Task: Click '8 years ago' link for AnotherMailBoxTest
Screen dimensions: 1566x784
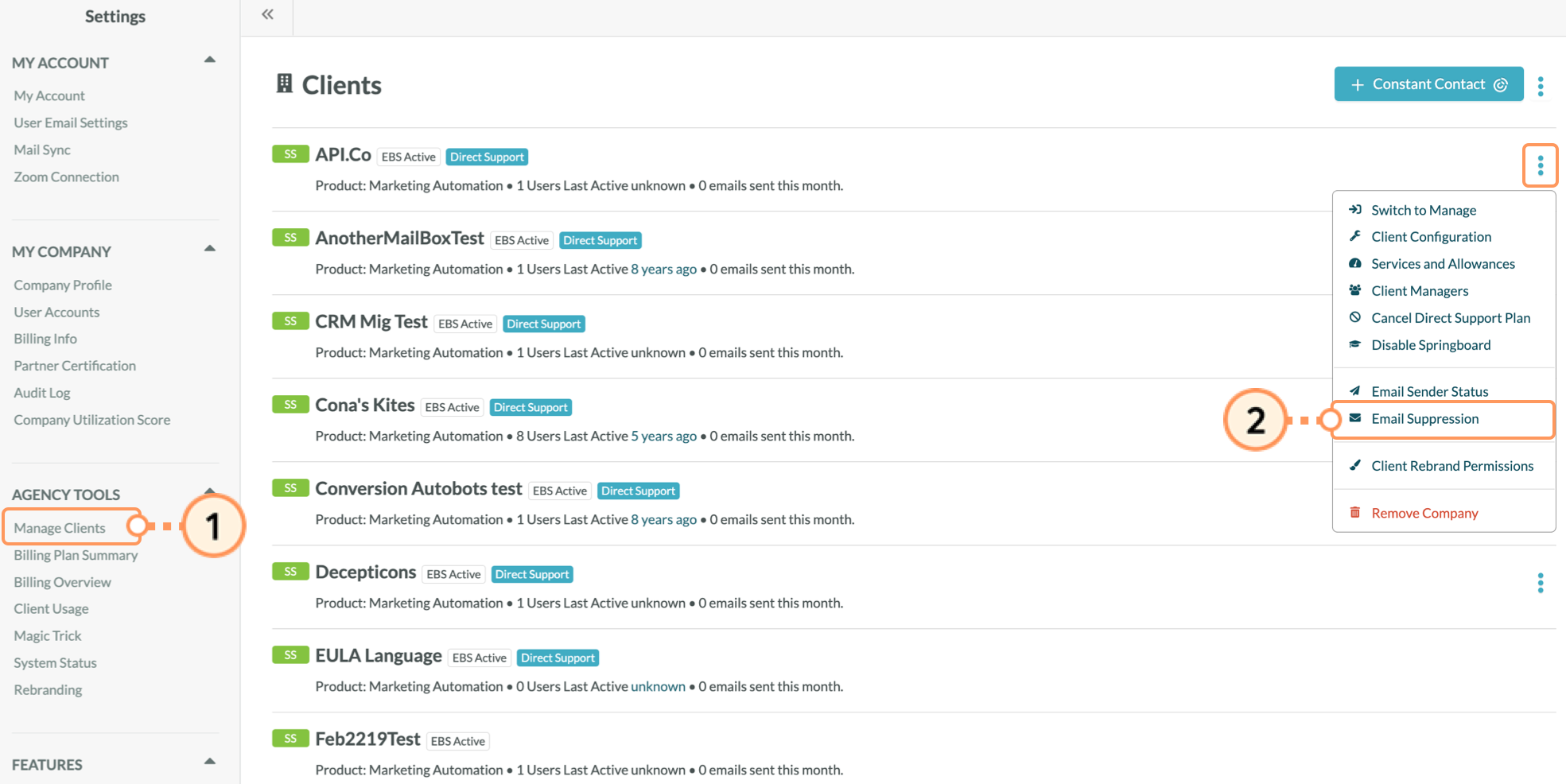Action: 664,269
